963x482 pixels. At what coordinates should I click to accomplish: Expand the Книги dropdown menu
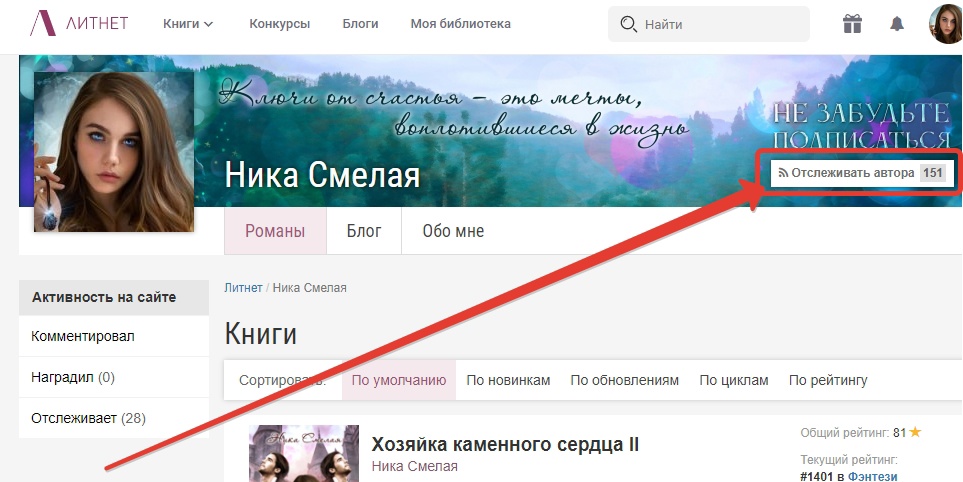click(188, 24)
